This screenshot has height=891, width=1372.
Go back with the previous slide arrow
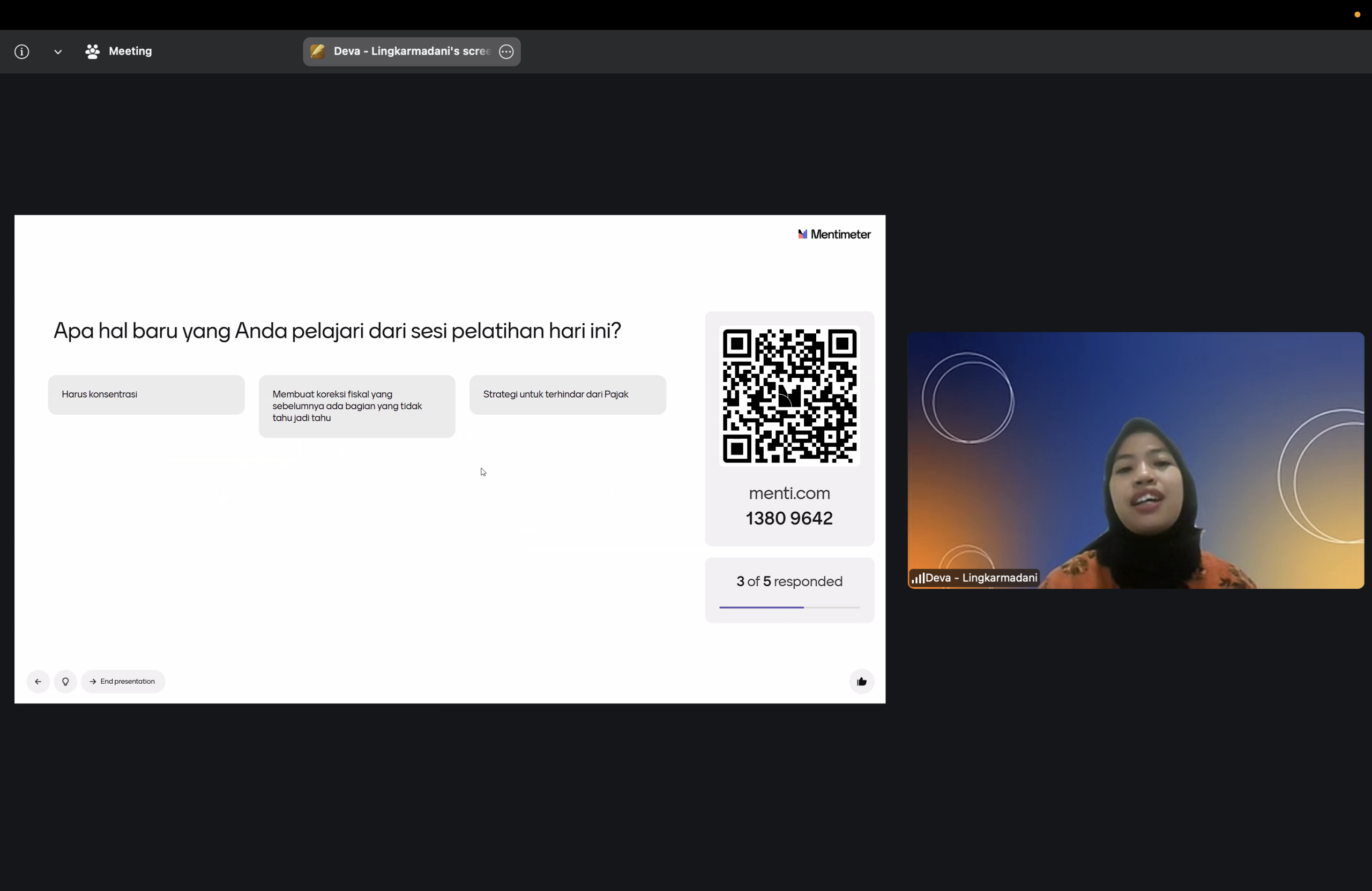pyautogui.click(x=38, y=681)
